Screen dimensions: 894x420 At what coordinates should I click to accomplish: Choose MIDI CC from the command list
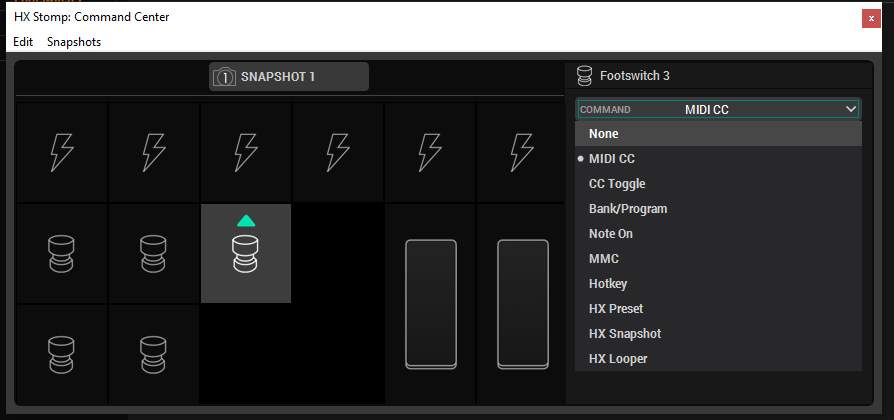click(x=718, y=158)
